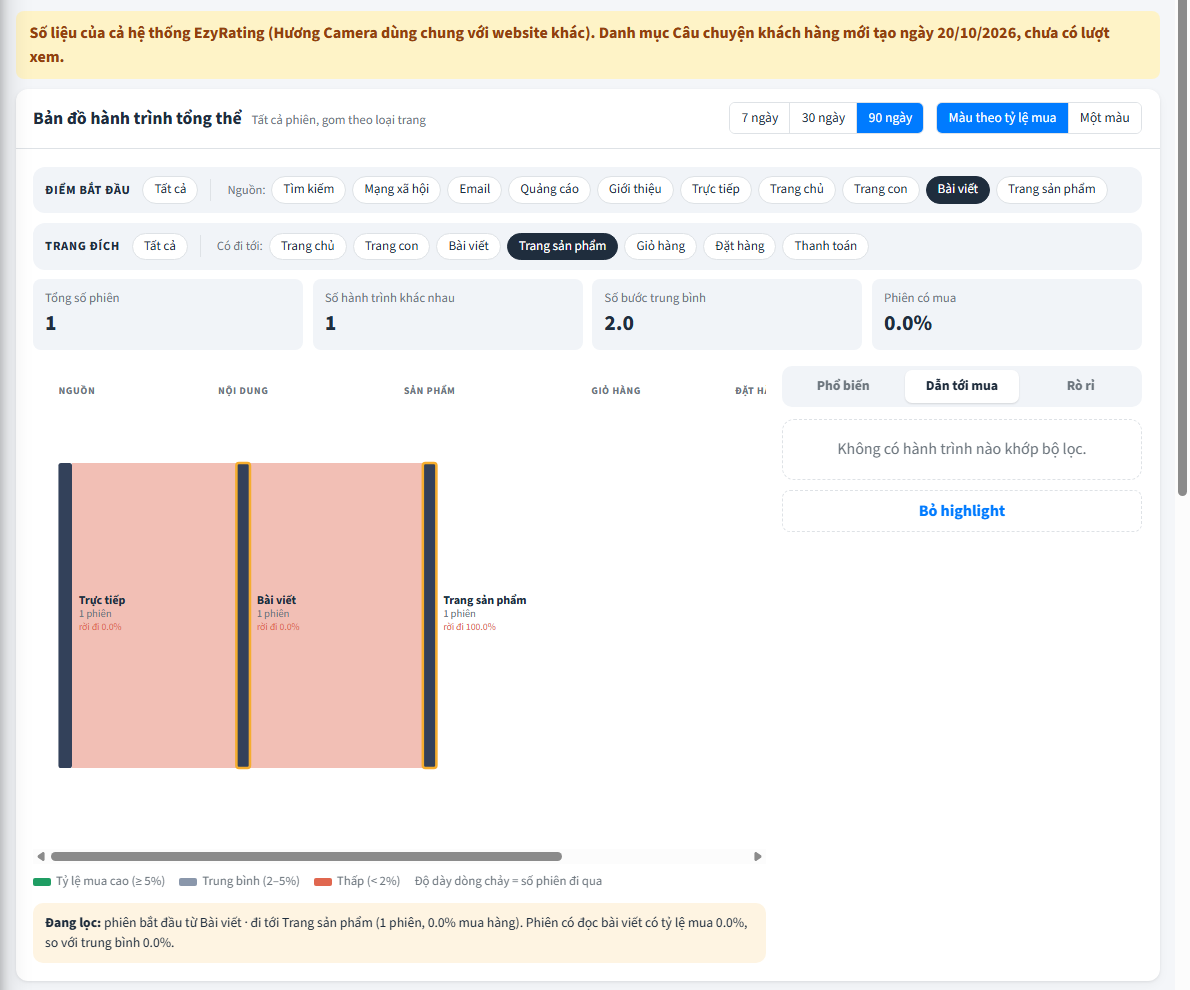The height and width of the screenshot is (990, 1190).
Task: Click the page's vertical scrollbar thumb
Action: coord(1182,248)
